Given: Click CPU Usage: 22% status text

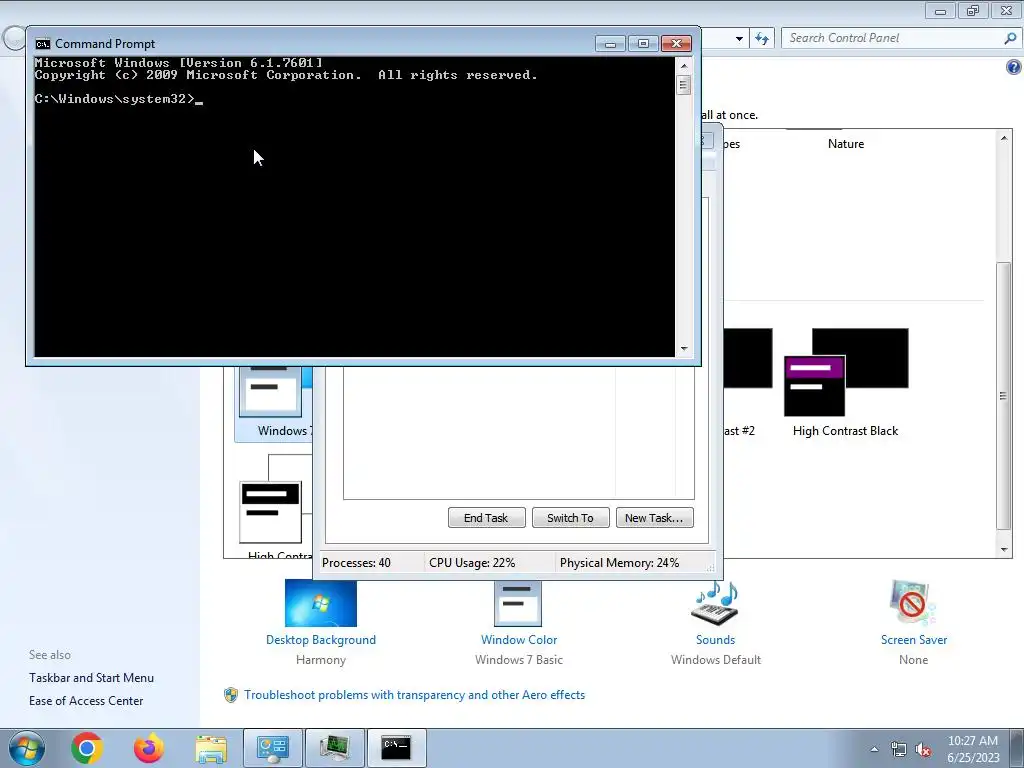Looking at the screenshot, I should click(x=472, y=563).
